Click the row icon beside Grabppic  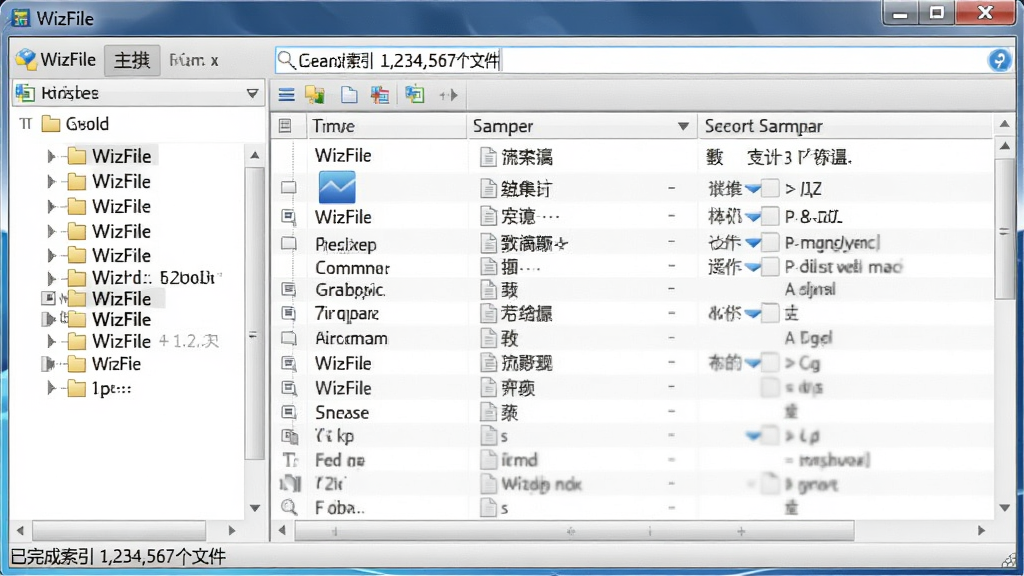tap(288, 289)
